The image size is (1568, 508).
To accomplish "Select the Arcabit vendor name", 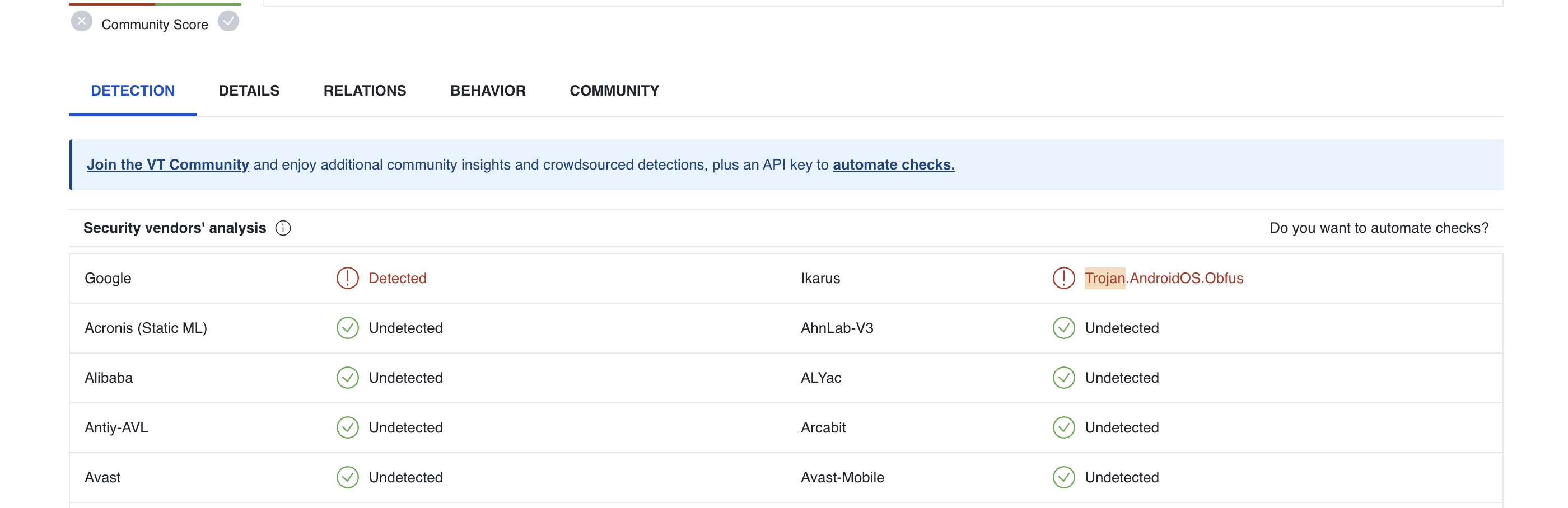I will [823, 427].
